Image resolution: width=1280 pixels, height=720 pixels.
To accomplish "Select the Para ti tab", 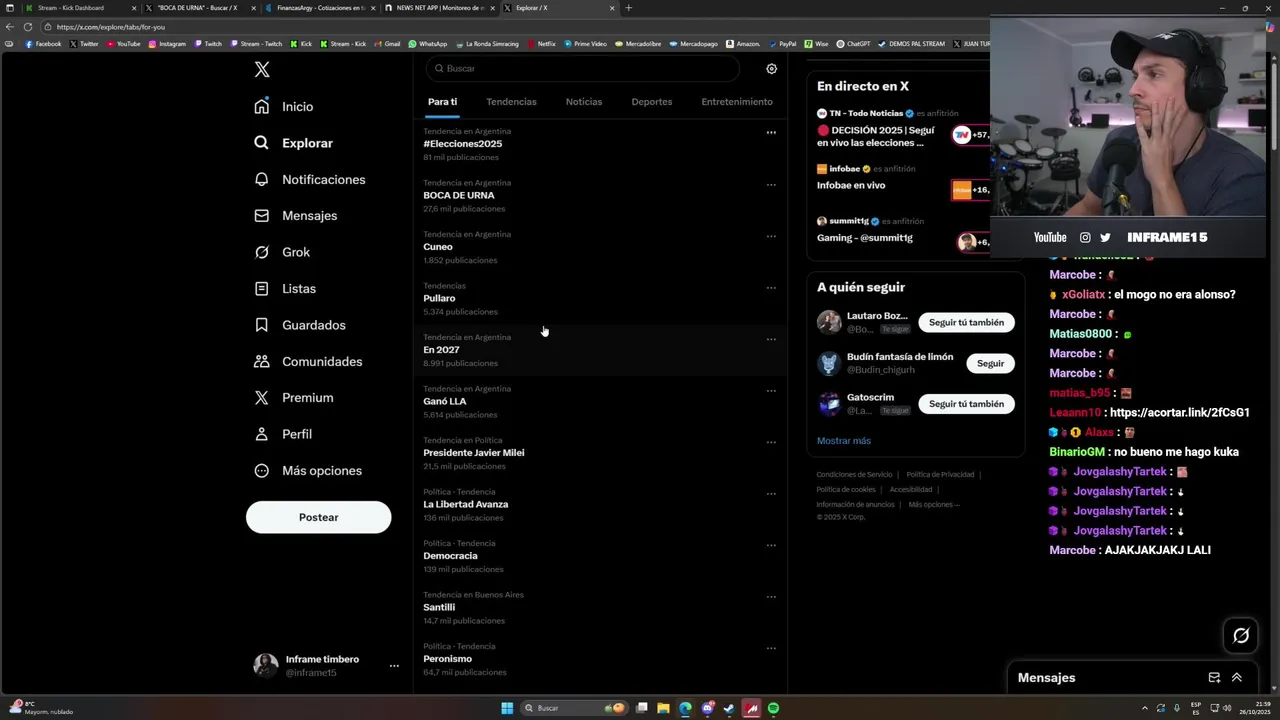I will pyautogui.click(x=442, y=102).
